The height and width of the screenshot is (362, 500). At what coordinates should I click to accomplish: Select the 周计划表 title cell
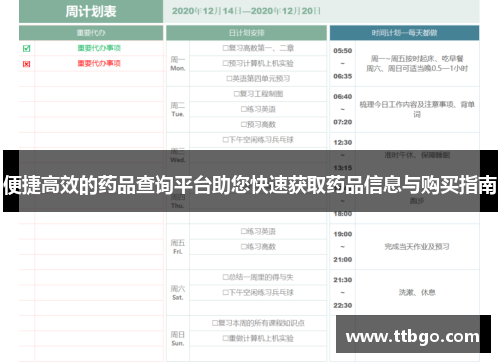point(91,11)
